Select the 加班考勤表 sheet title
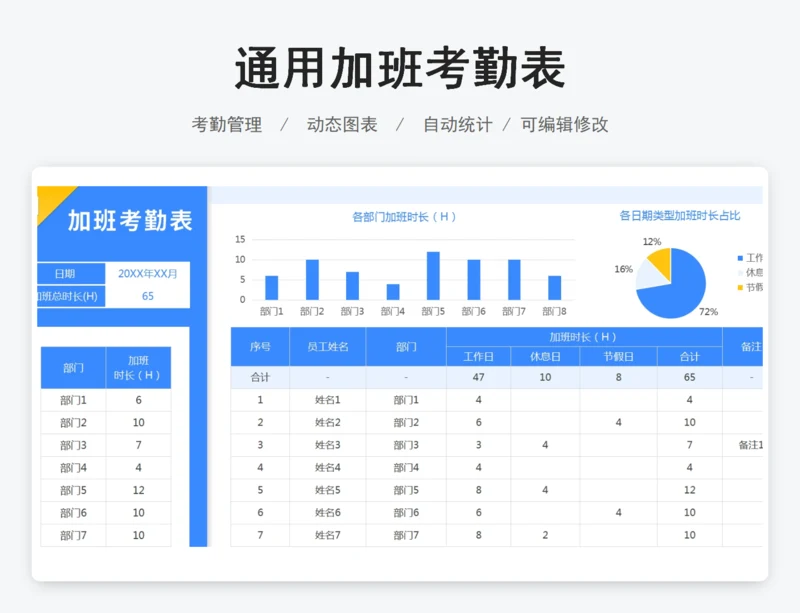800x613 pixels. (x=130, y=220)
